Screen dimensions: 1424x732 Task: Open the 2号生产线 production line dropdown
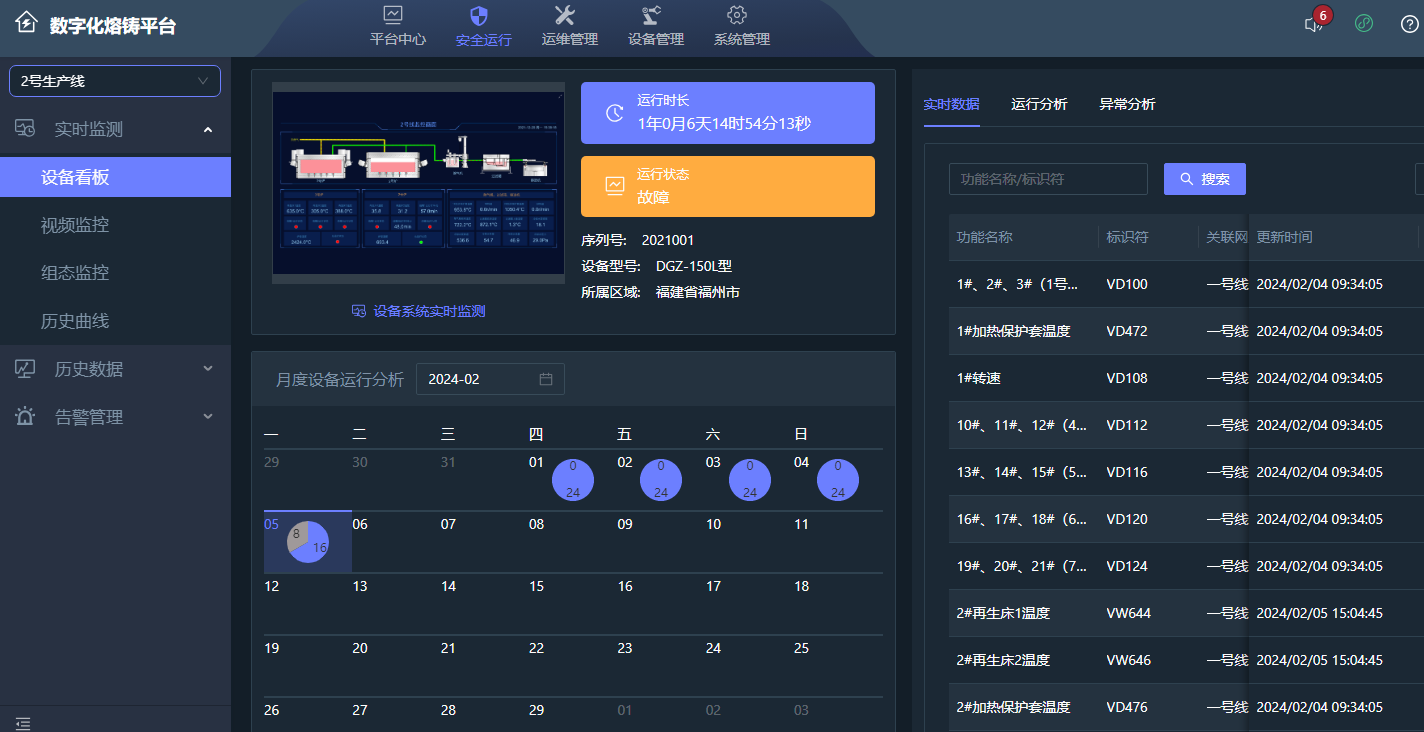tap(114, 81)
